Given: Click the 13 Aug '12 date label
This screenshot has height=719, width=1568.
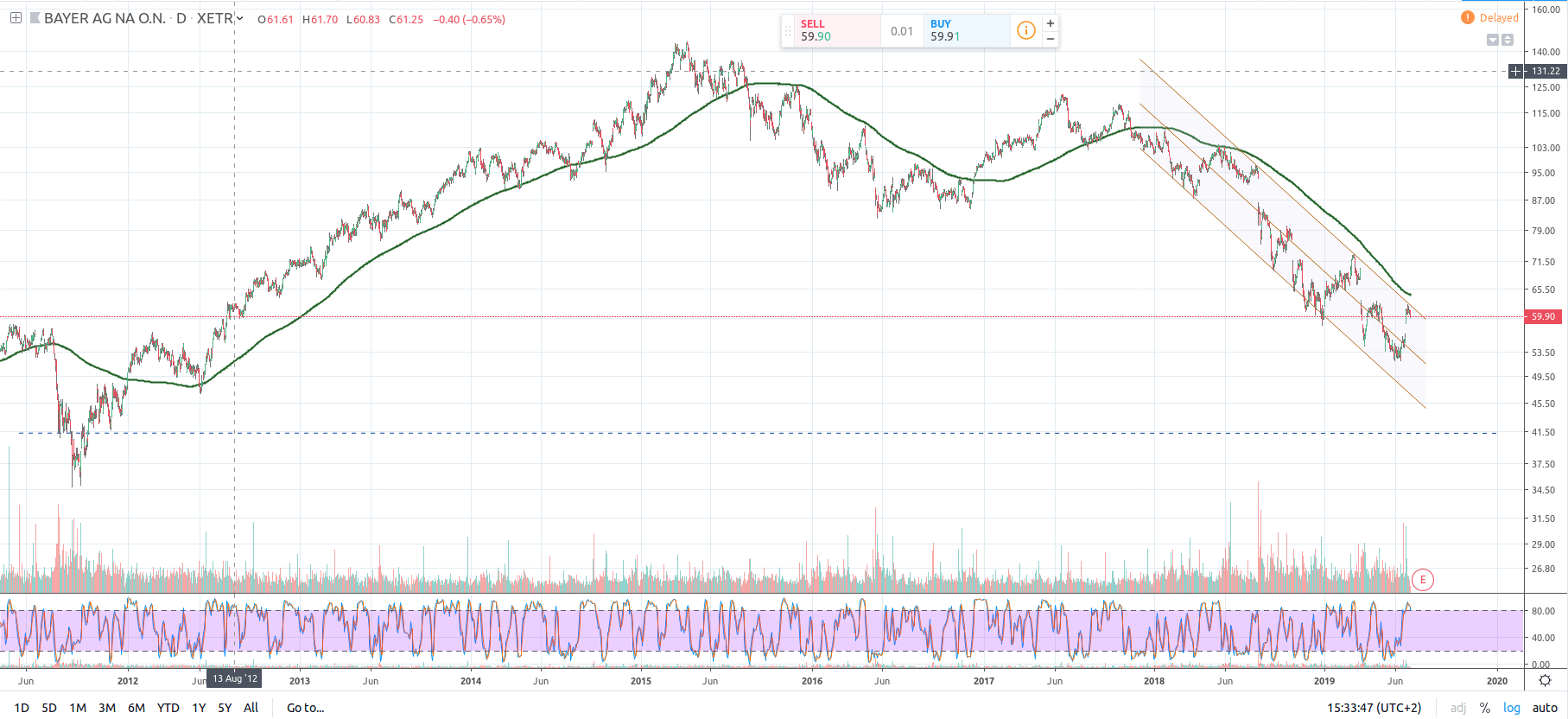Looking at the screenshot, I should [x=235, y=679].
